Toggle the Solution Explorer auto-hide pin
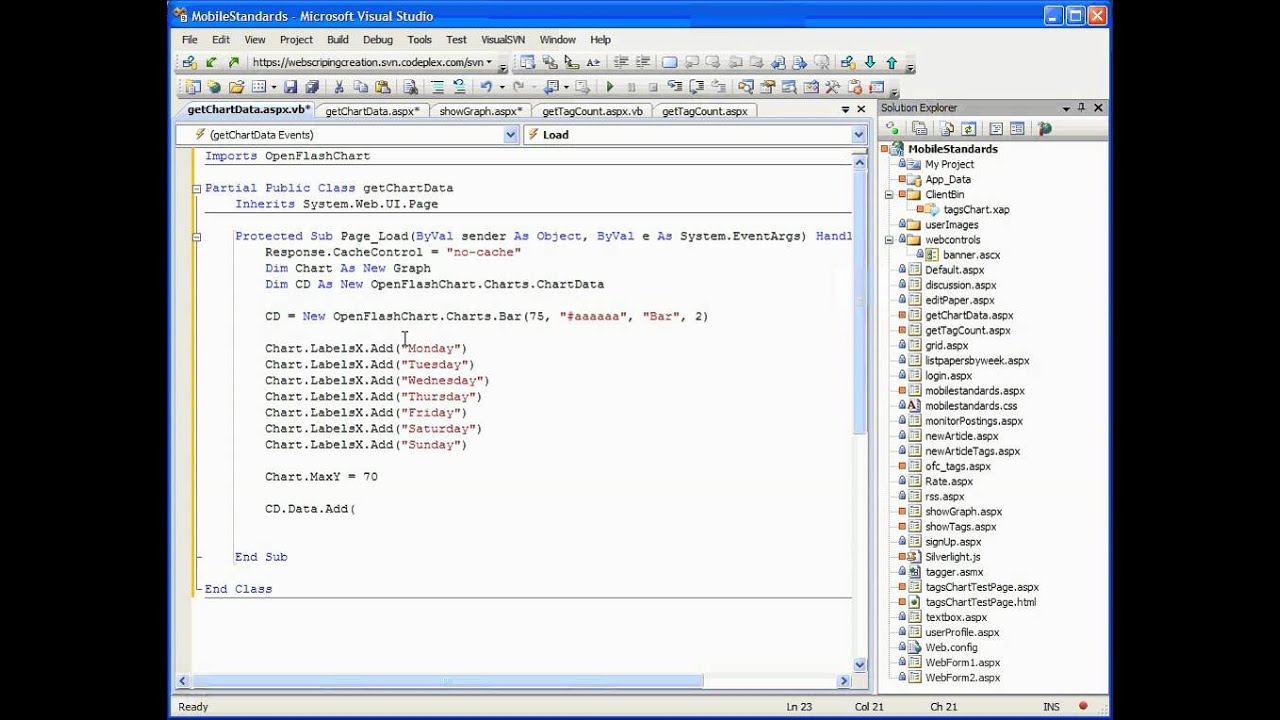This screenshot has width=1280, height=720. (1081, 107)
